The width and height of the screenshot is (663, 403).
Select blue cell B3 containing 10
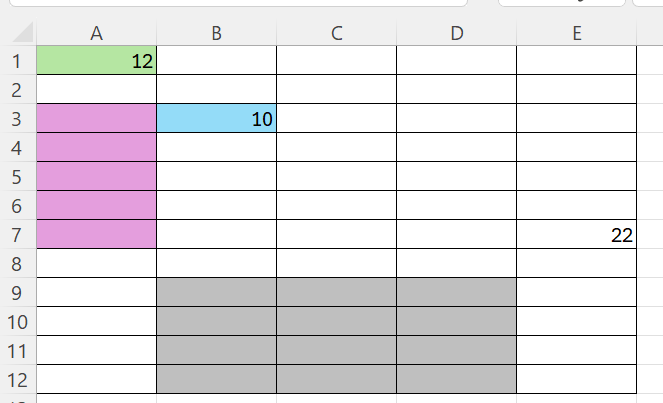point(216,119)
